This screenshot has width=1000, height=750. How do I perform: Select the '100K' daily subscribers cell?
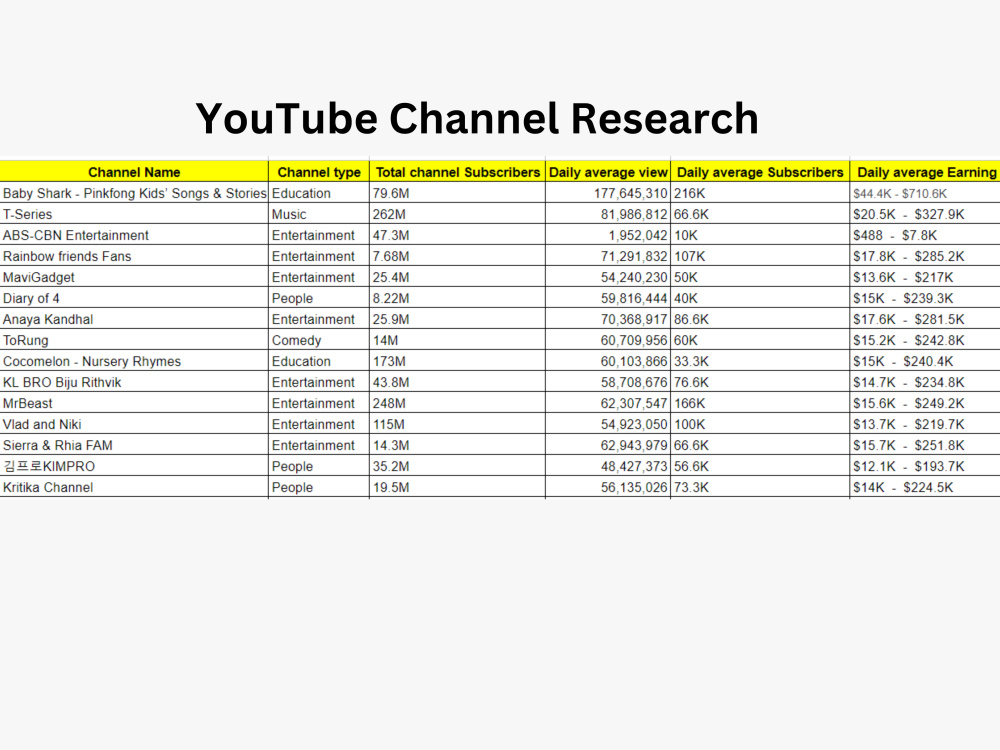760,425
